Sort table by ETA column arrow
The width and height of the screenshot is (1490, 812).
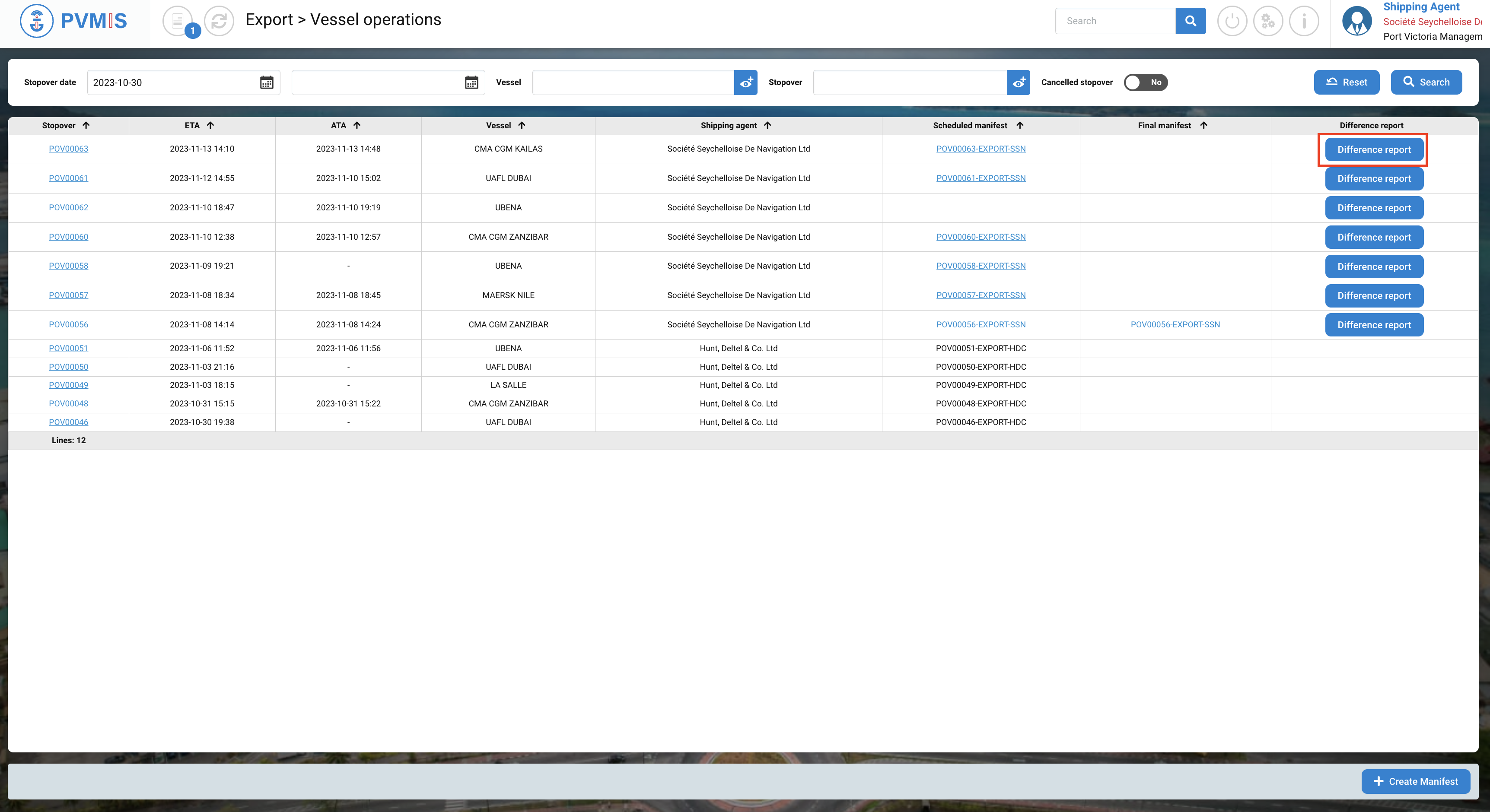pyautogui.click(x=210, y=125)
